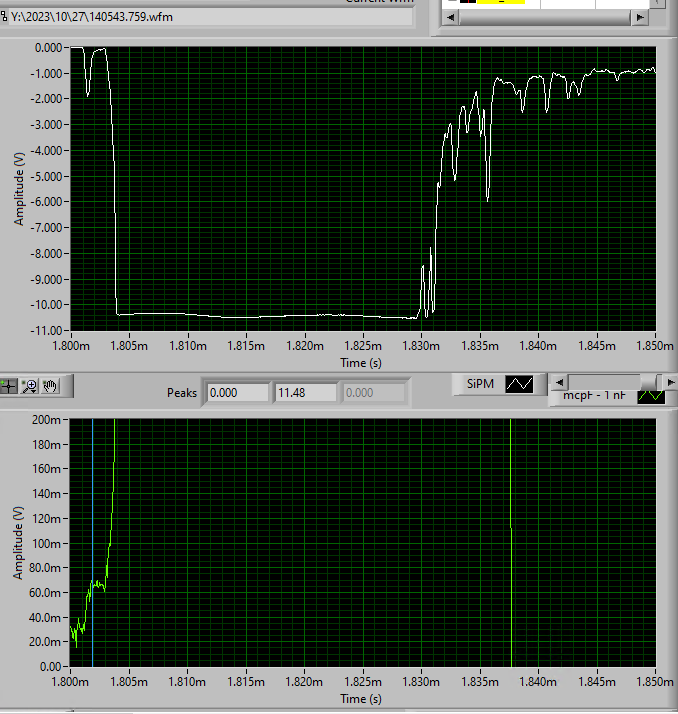The height and width of the screenshot is (714, 678).
Task: Click the SiPM plot legend line icon
Action: pyautogui.click(x=519, y=384)
